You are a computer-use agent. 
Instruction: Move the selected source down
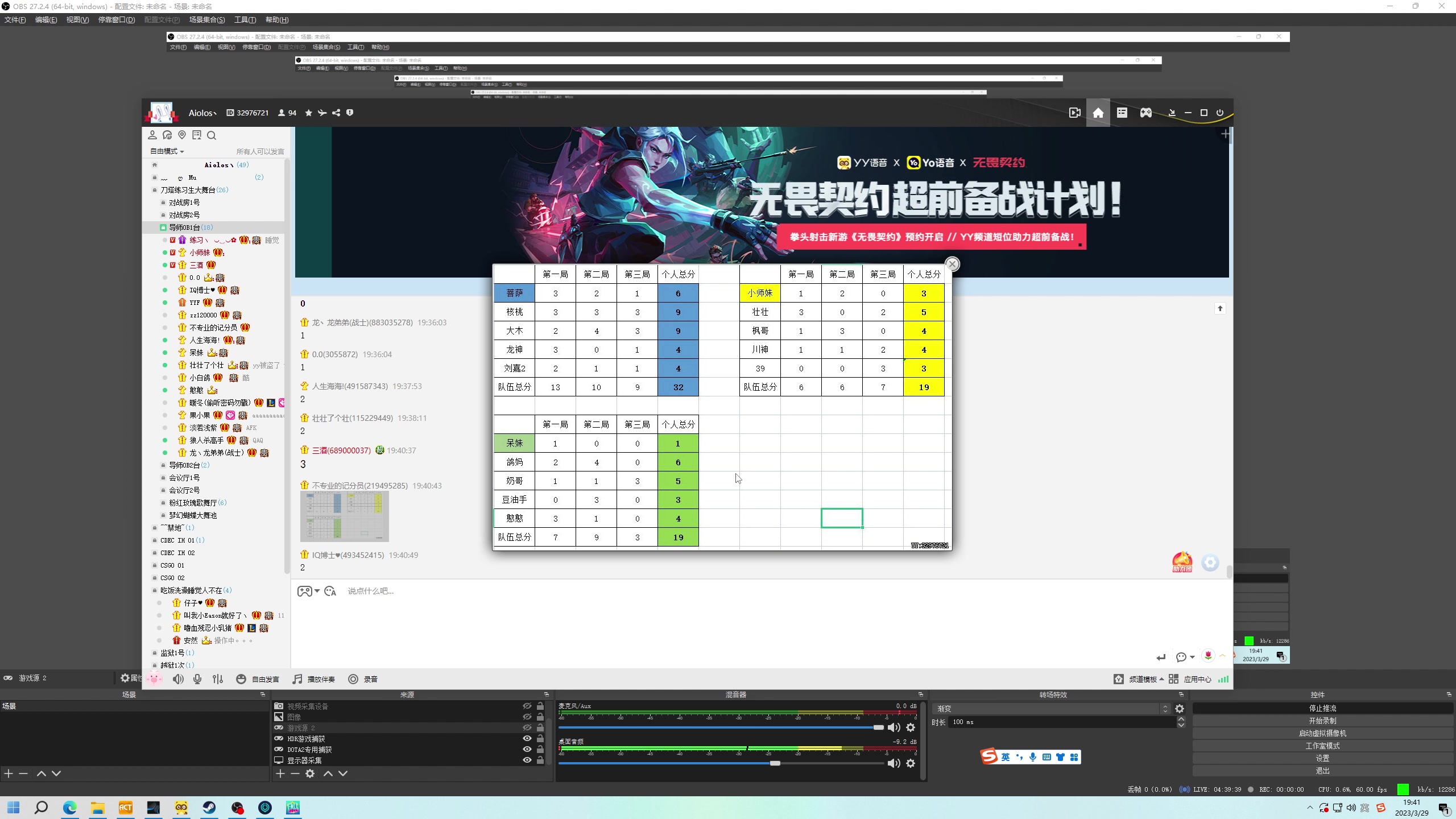(343, 773)
